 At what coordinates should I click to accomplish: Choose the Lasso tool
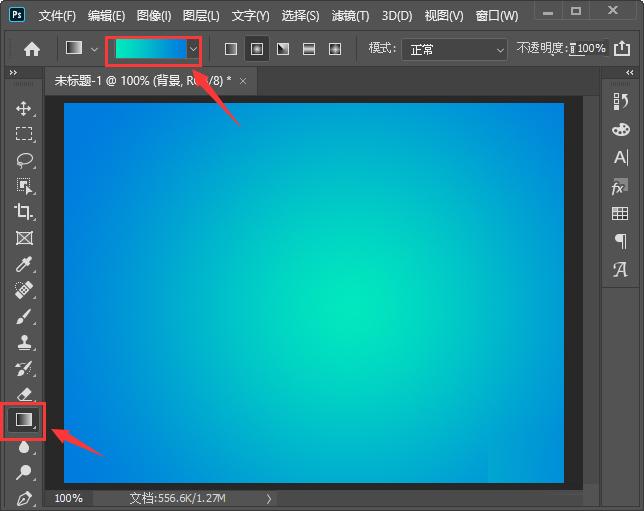pyautogui.click(x=25, y=160)
